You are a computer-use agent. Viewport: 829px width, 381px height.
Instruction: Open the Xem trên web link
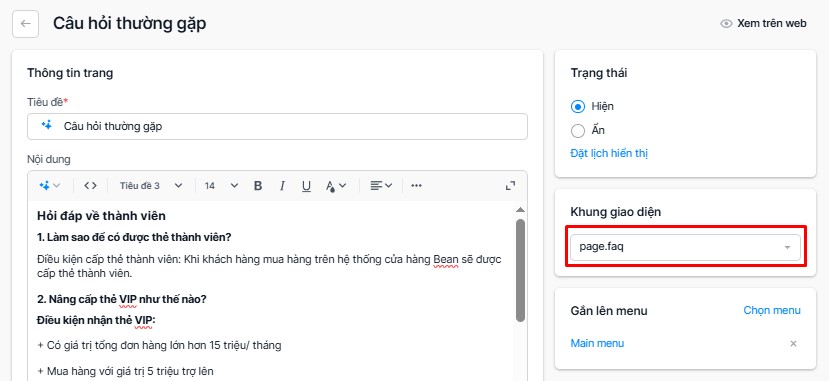coord(771,24)
